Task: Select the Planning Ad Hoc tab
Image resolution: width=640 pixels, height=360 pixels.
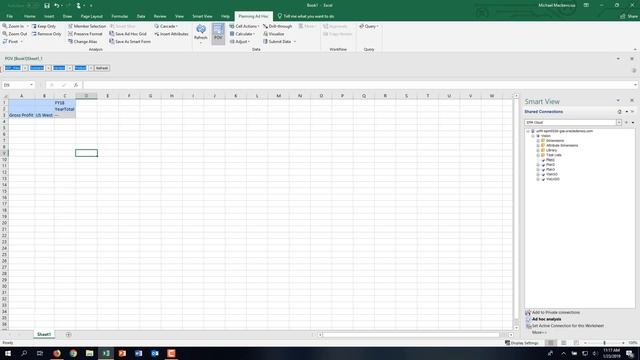Action: (x=253, y=16)
